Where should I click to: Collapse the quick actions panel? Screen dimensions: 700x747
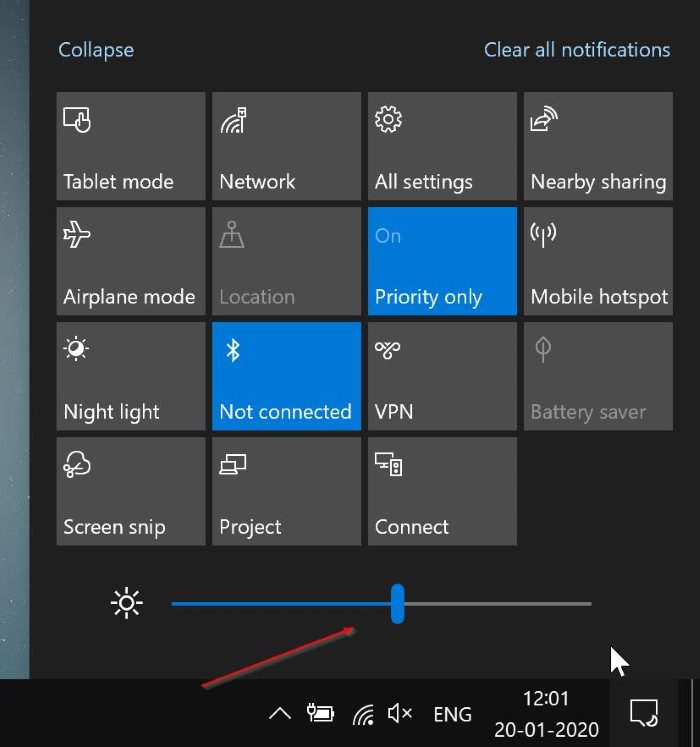(96, 50)
